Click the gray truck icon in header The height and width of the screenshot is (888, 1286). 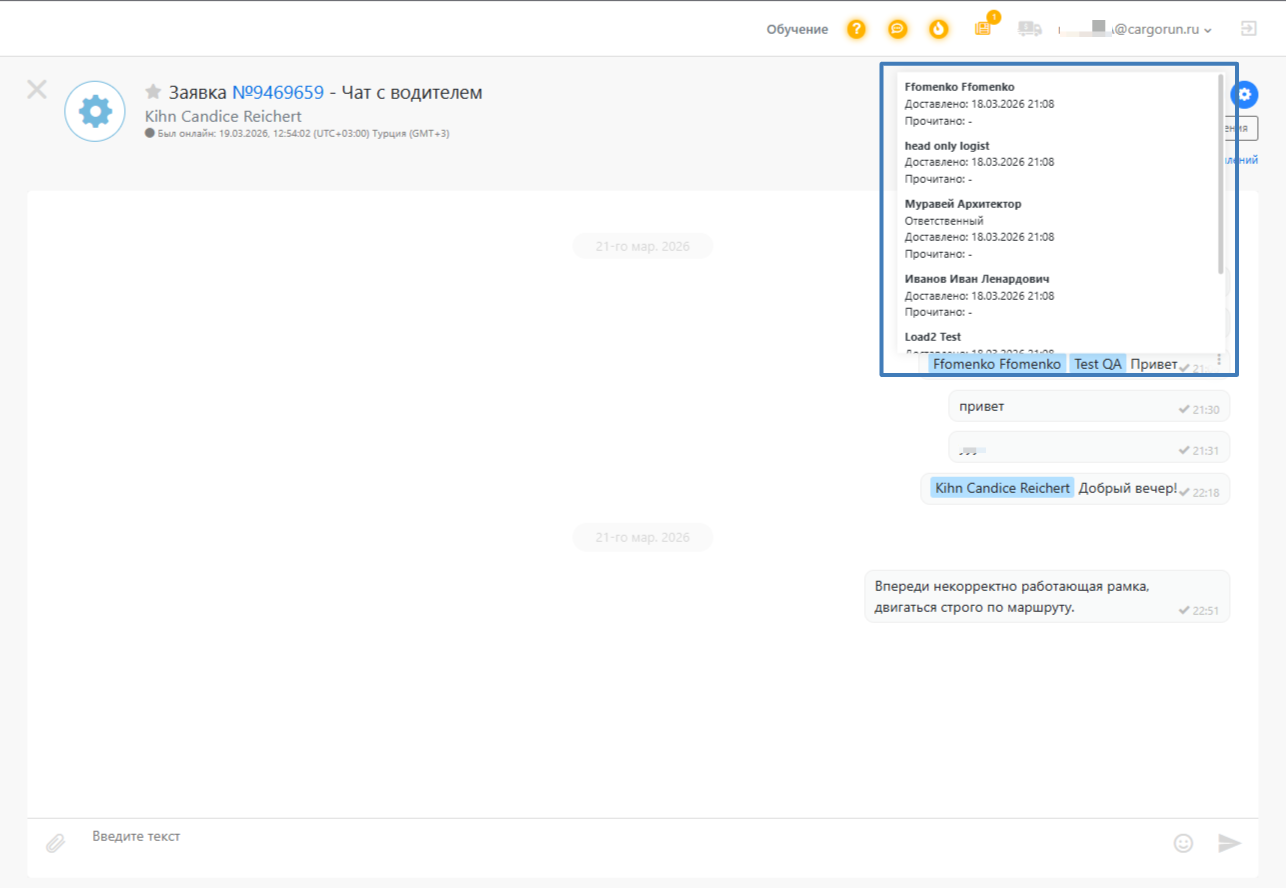1029,29
